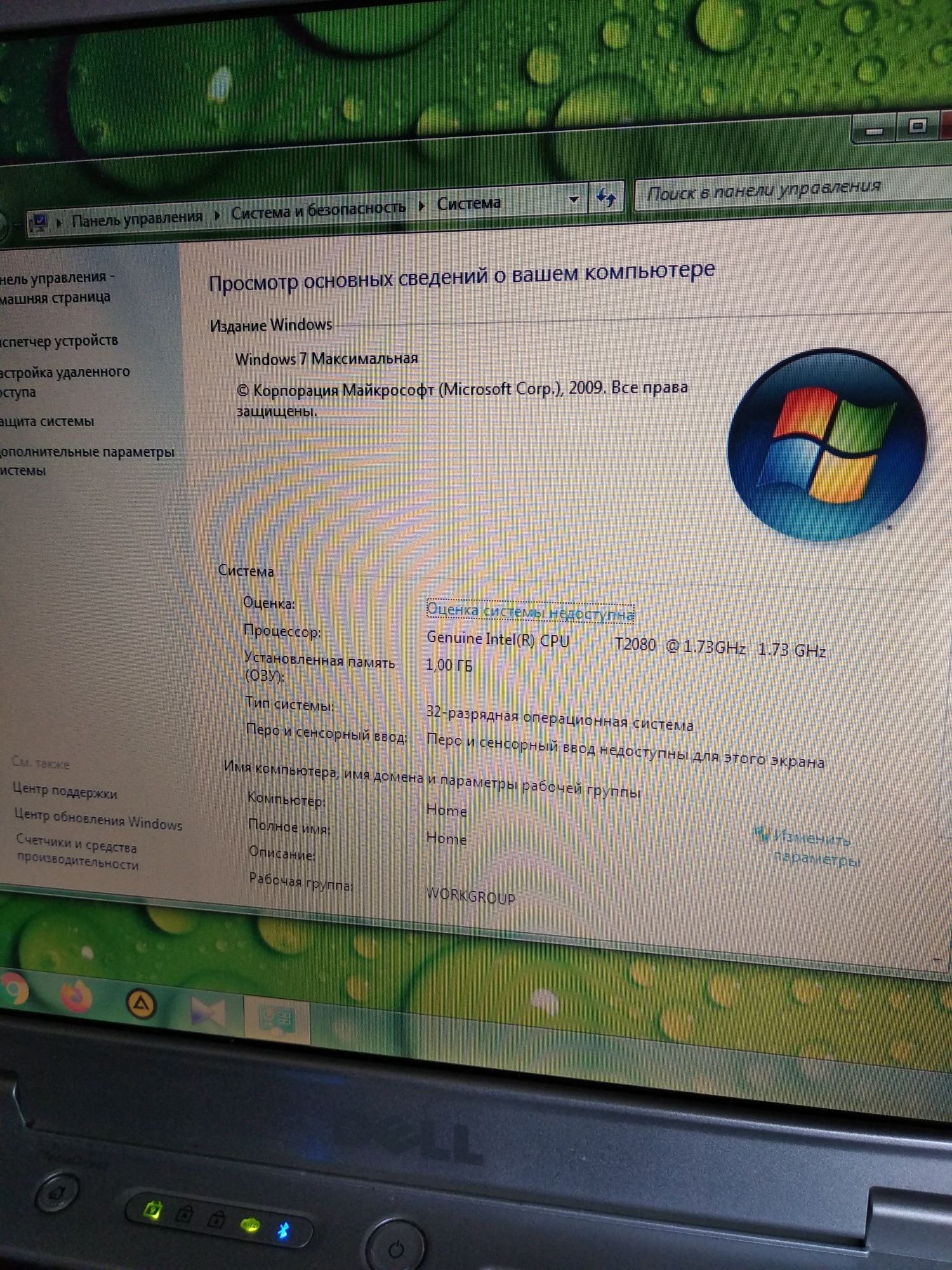
Task: Click the T2080 @ 1.73GHz text
Action: tap(680, 646)
